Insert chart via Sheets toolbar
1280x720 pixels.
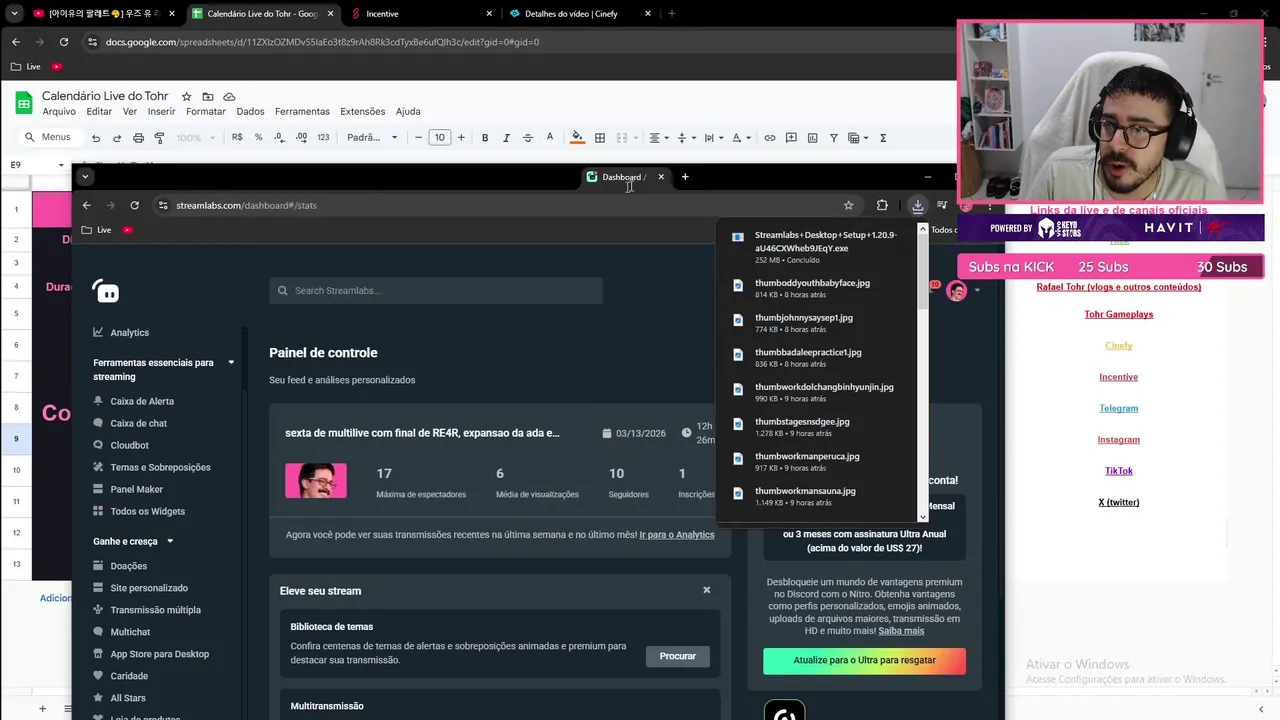(812, 138)
